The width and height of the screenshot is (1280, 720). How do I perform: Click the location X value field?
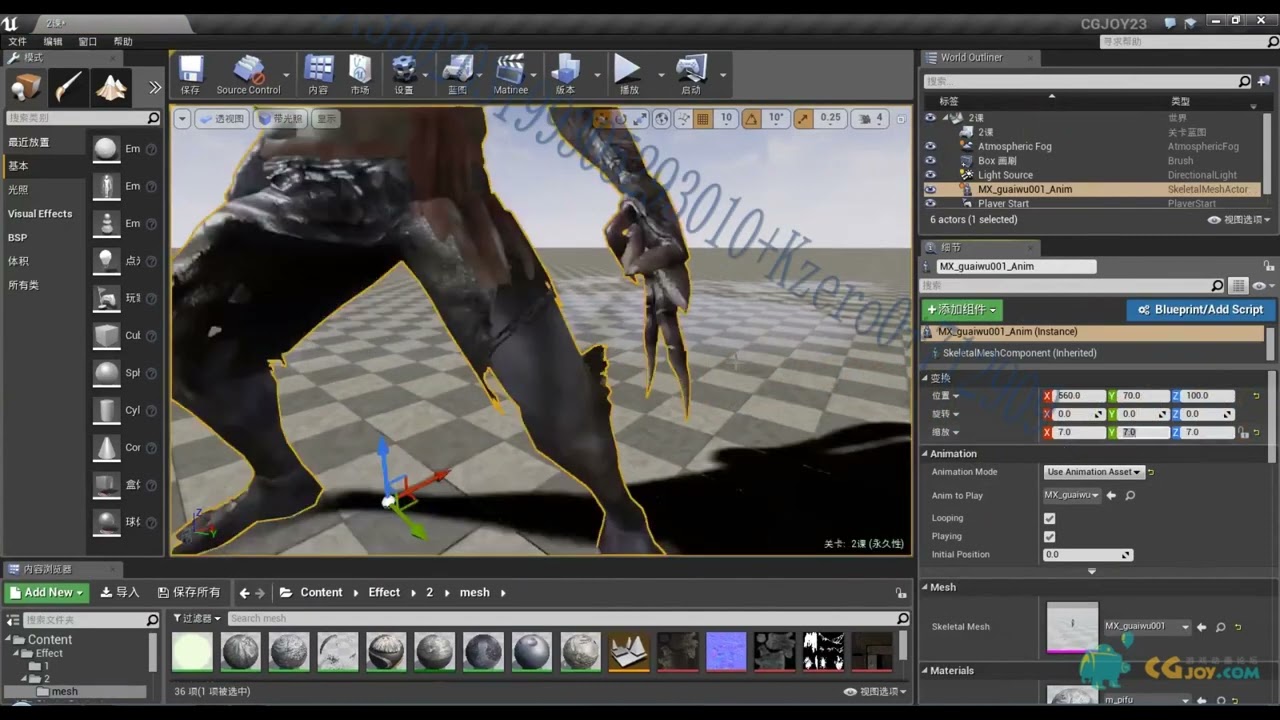point(1078,396)
